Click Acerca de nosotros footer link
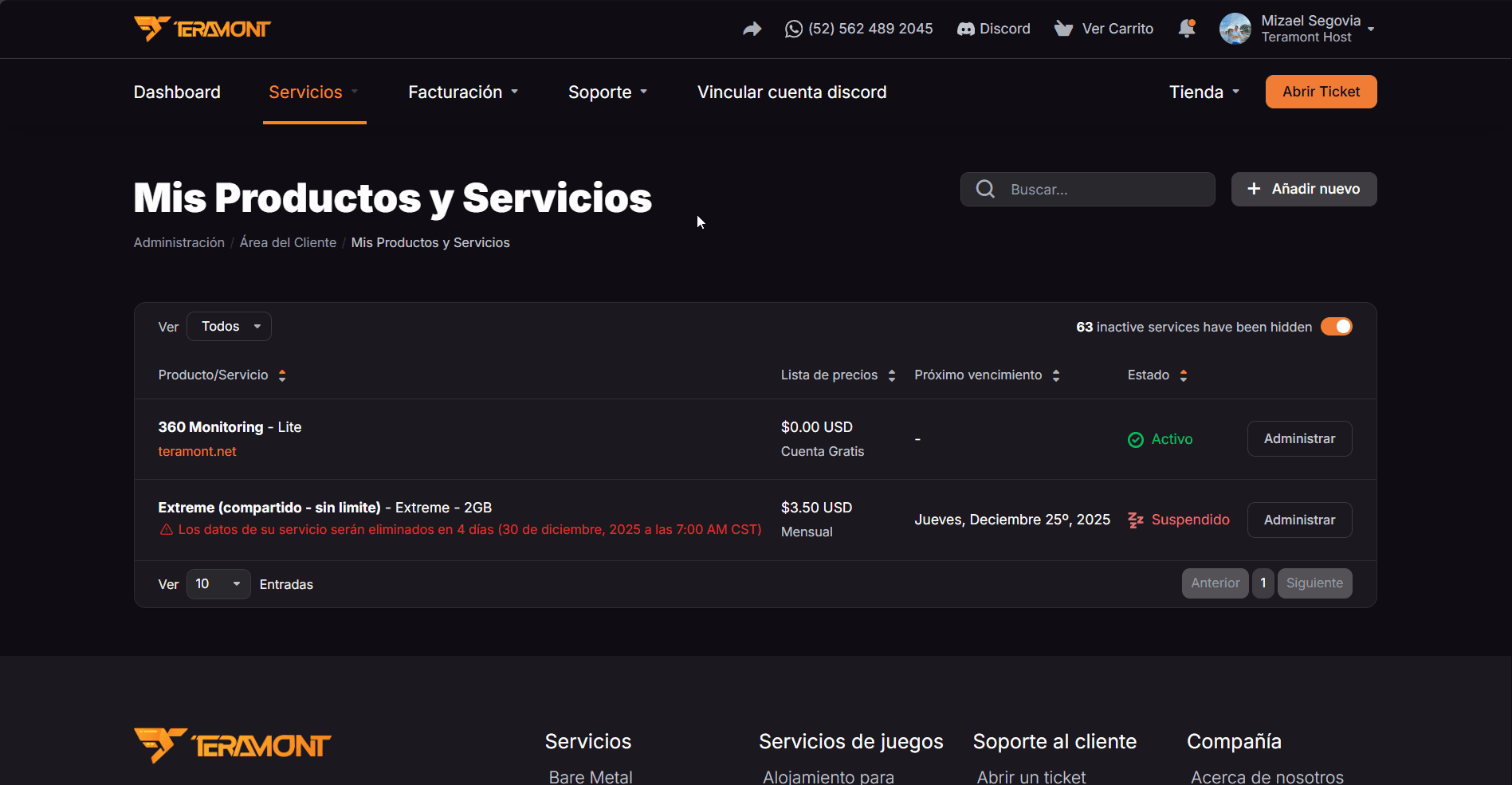This screenshot has height=785, width=1512. [x=1267, y=776]
